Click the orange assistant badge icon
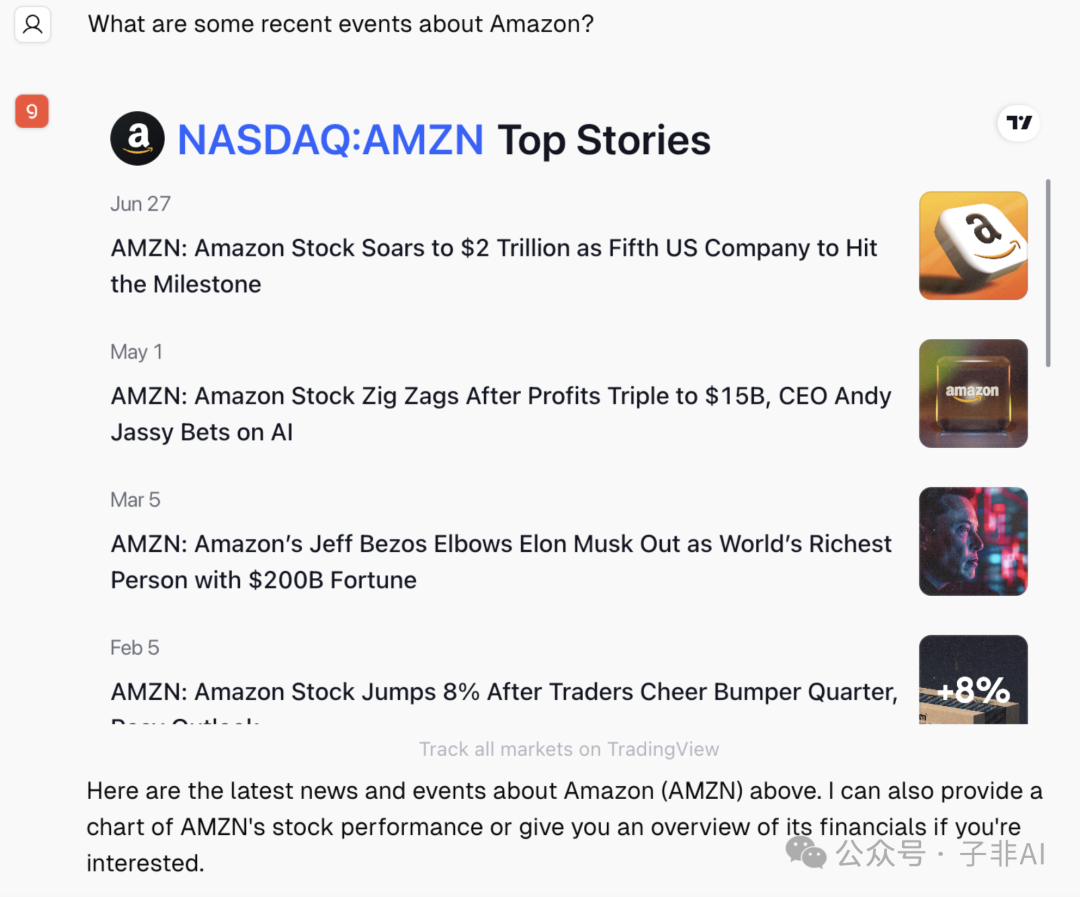The width and height of the screenshot is (1080, 897). pyautogui.click(x=32, y=111)
